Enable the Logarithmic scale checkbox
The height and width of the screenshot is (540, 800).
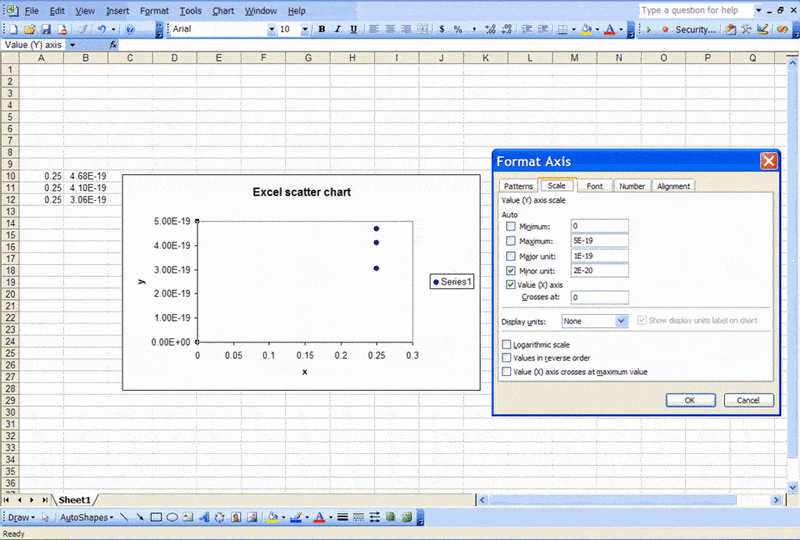(507, 344)
